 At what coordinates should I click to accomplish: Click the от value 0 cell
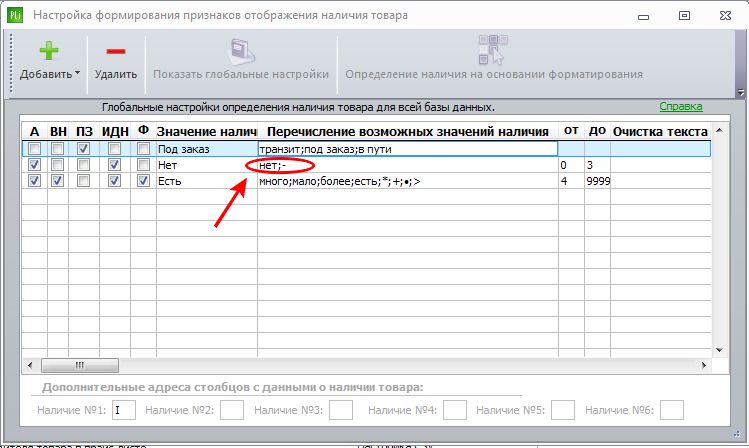[571, 165]
